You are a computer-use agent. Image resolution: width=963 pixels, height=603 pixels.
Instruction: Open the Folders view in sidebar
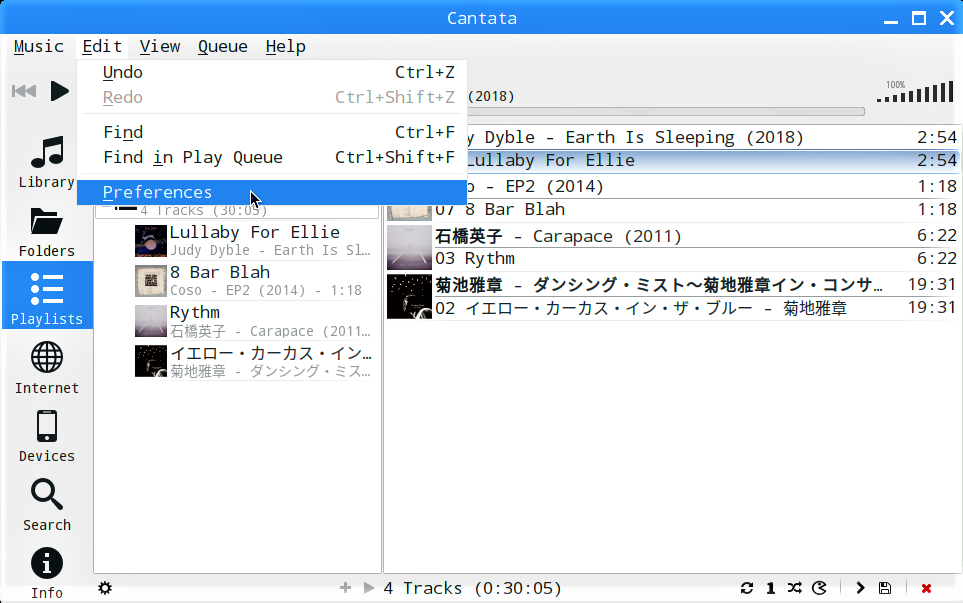47,232
